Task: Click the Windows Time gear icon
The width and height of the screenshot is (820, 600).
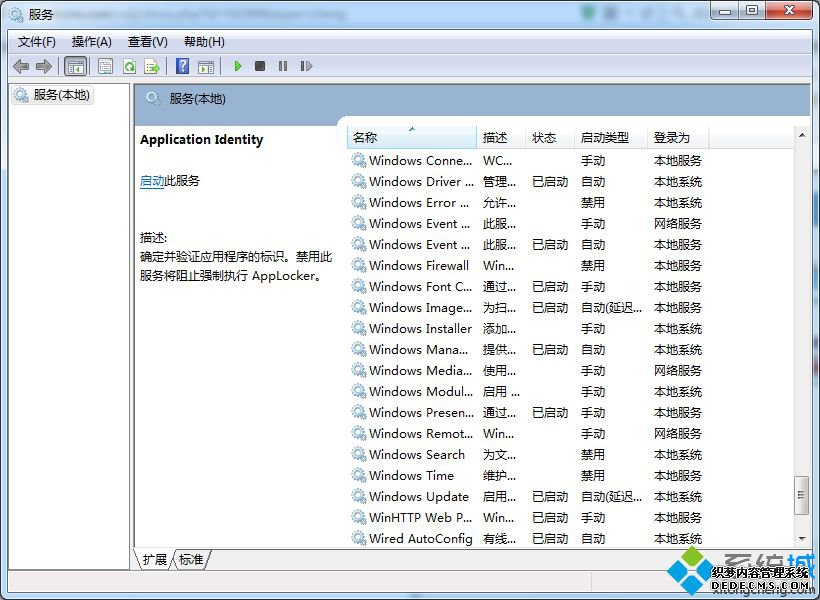Action: pos(359,475)
